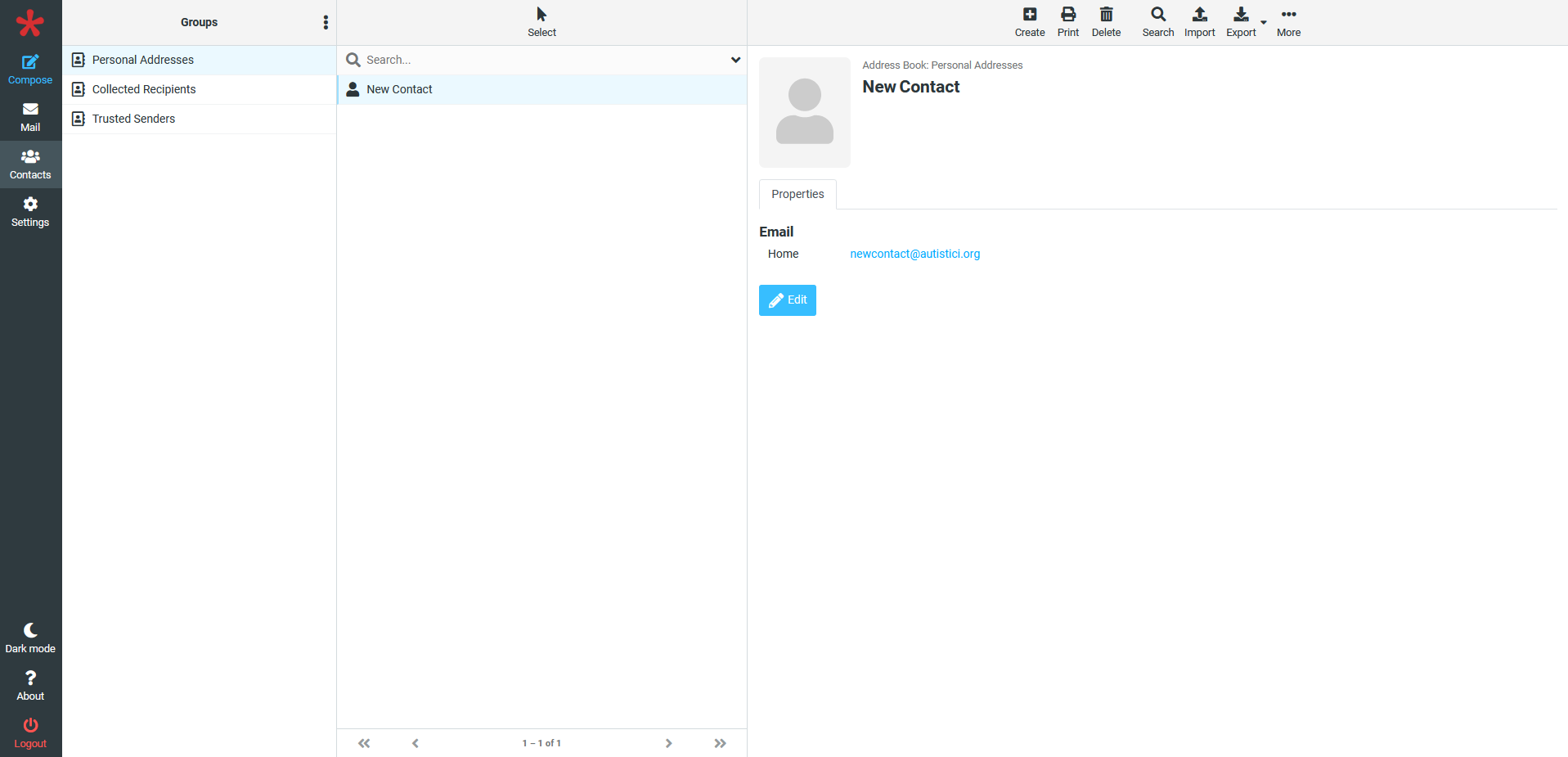Switch to the Properties tab
Viewport: 1568px width, 757px height.
click(797, 194)
